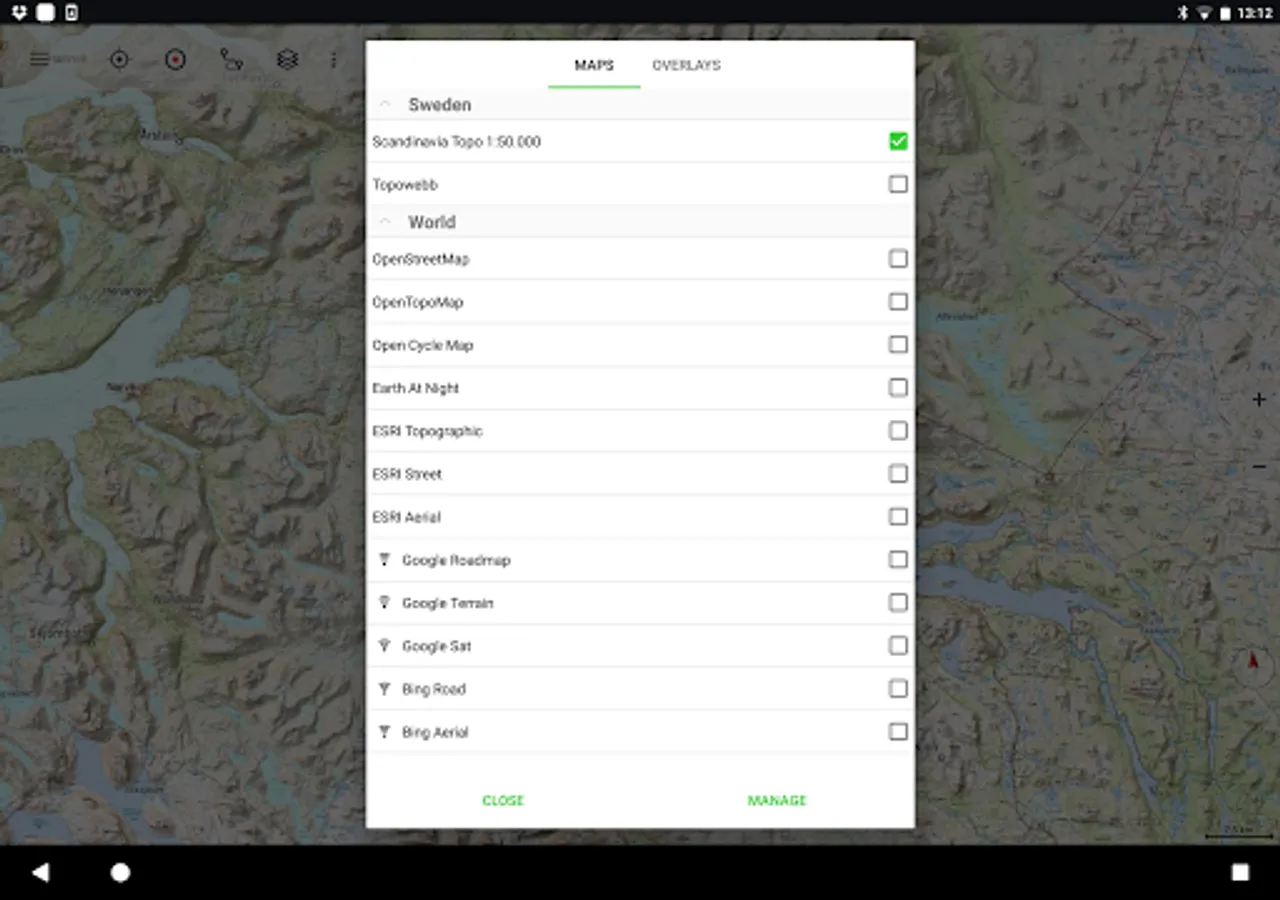1280x900 pixels.
Task: Switch to the Maps tab
Action: coord(594,65)
